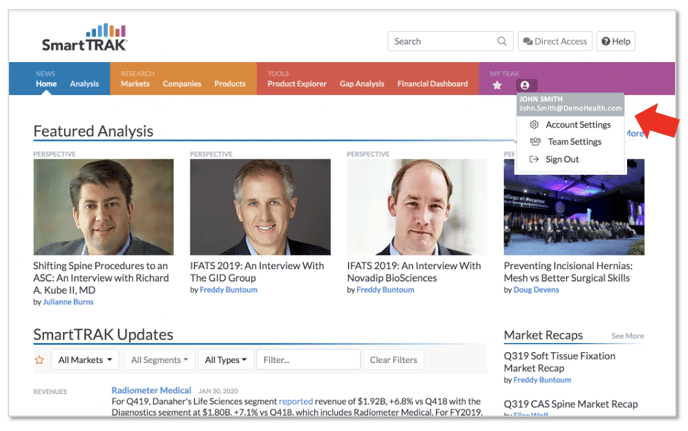Screen dimensions: 688x431
Task: Open the All Markets dropdown
Action: 85,360
